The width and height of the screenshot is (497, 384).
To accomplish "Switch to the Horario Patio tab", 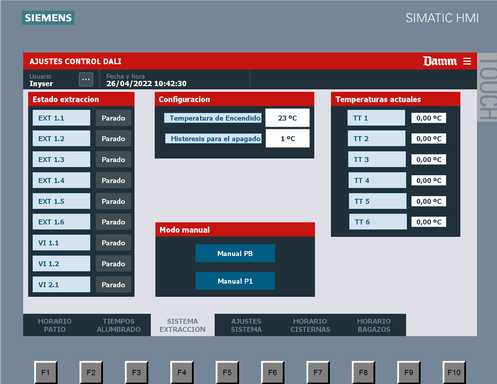I will point(55,325).
